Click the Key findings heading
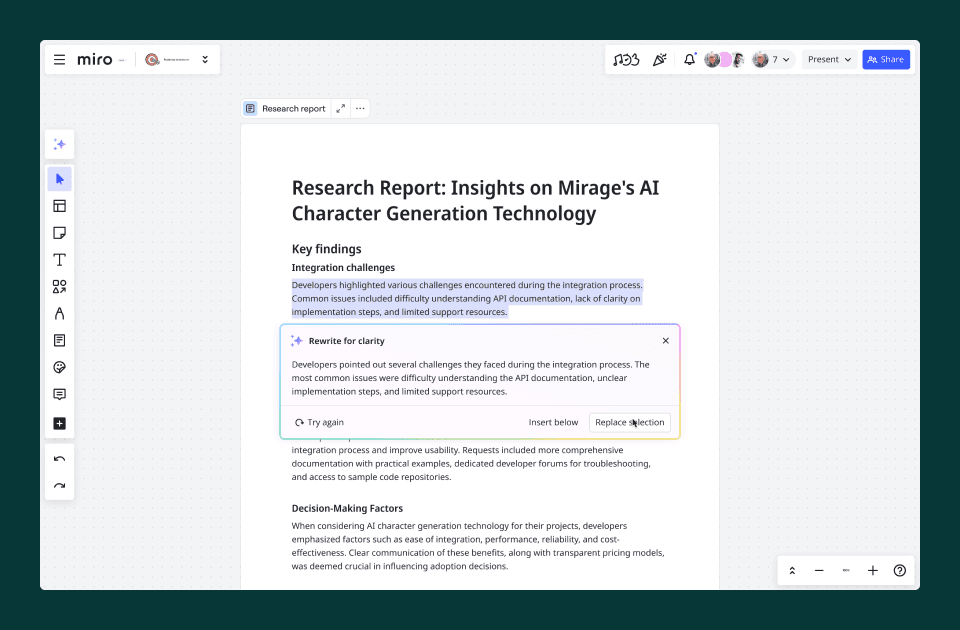Viewport: 960px width, 630px height. pos(326,249)
